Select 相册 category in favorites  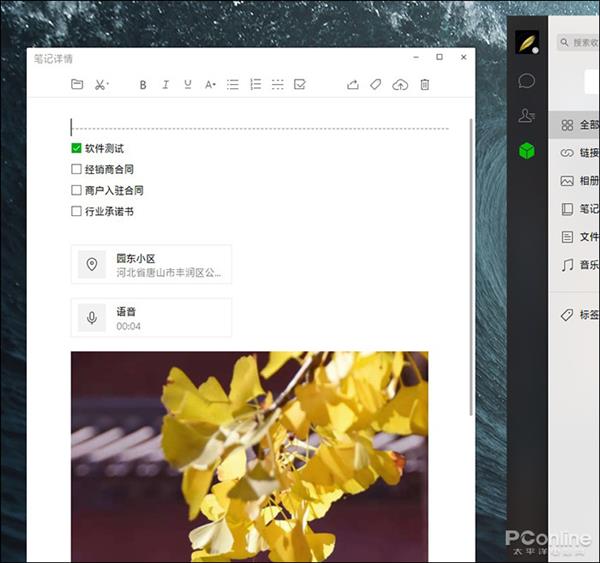pyautogui.click(x=574, y=181)
